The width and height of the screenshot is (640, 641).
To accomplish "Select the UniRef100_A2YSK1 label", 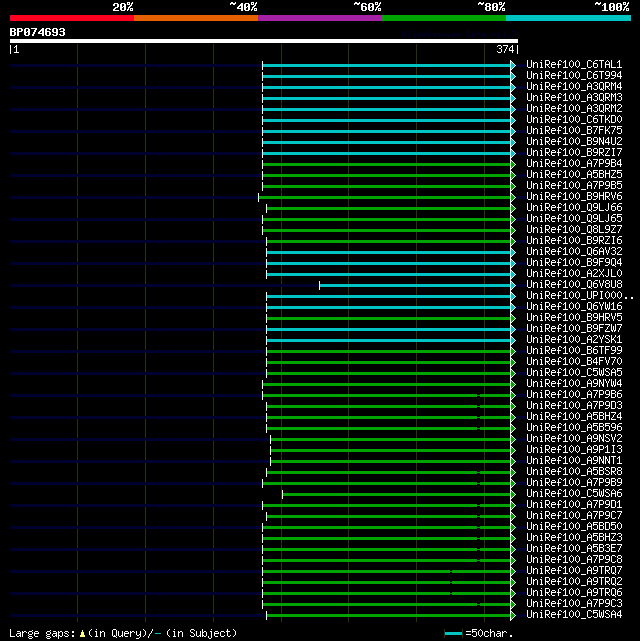I will tap(574, 340).
